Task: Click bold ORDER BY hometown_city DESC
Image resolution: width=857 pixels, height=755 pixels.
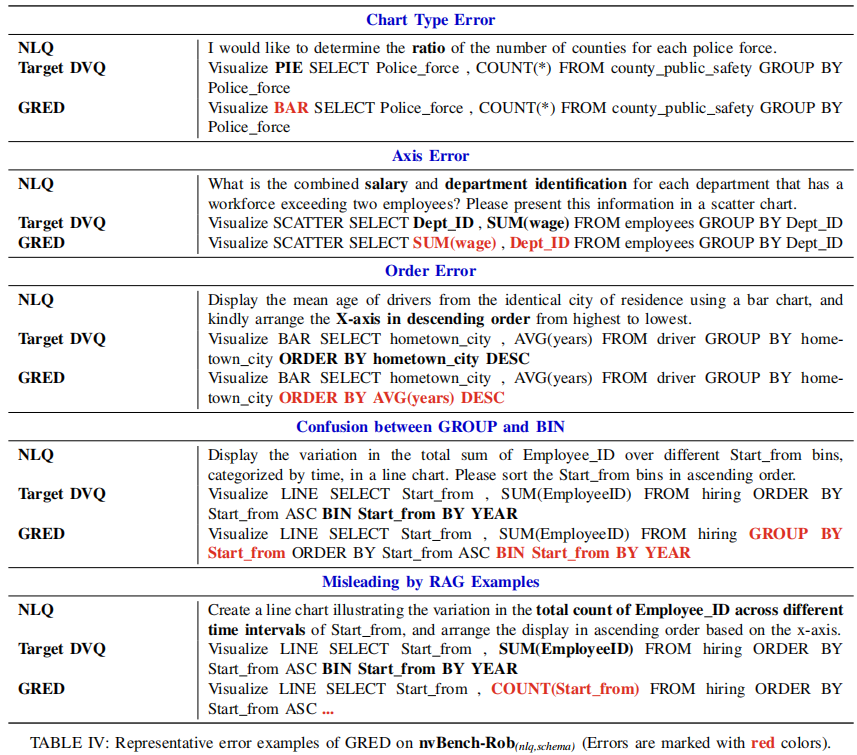Action: pyautogui.click(x=404, y=359)
